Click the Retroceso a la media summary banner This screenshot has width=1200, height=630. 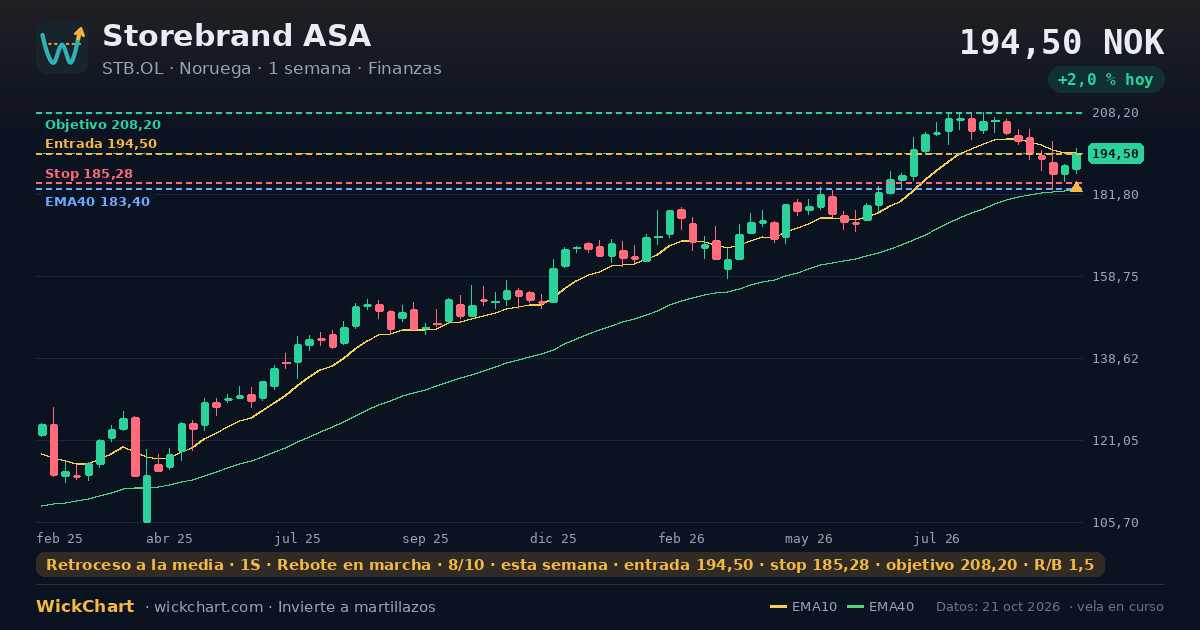[570, 565]
